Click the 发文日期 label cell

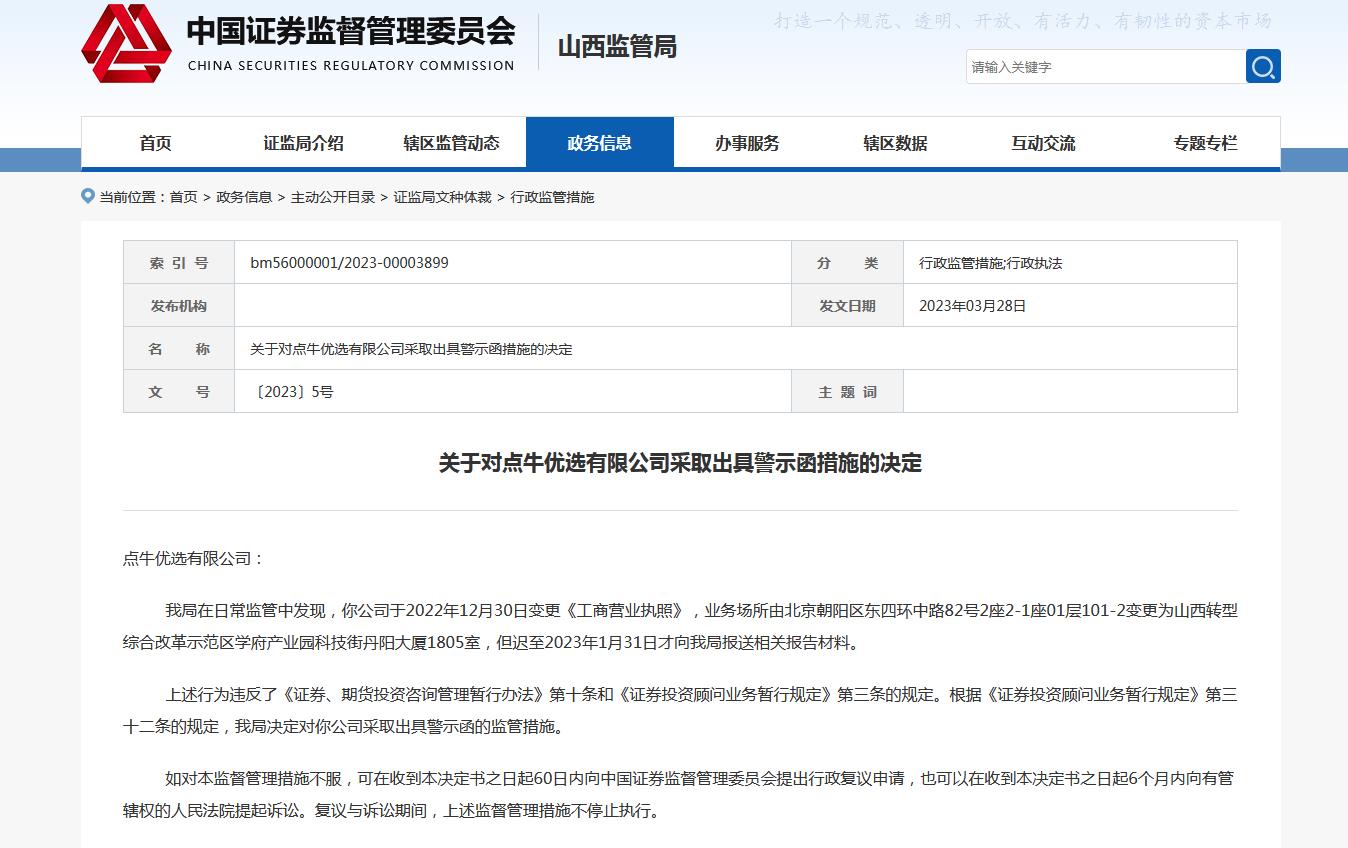[x=847, y=306]
